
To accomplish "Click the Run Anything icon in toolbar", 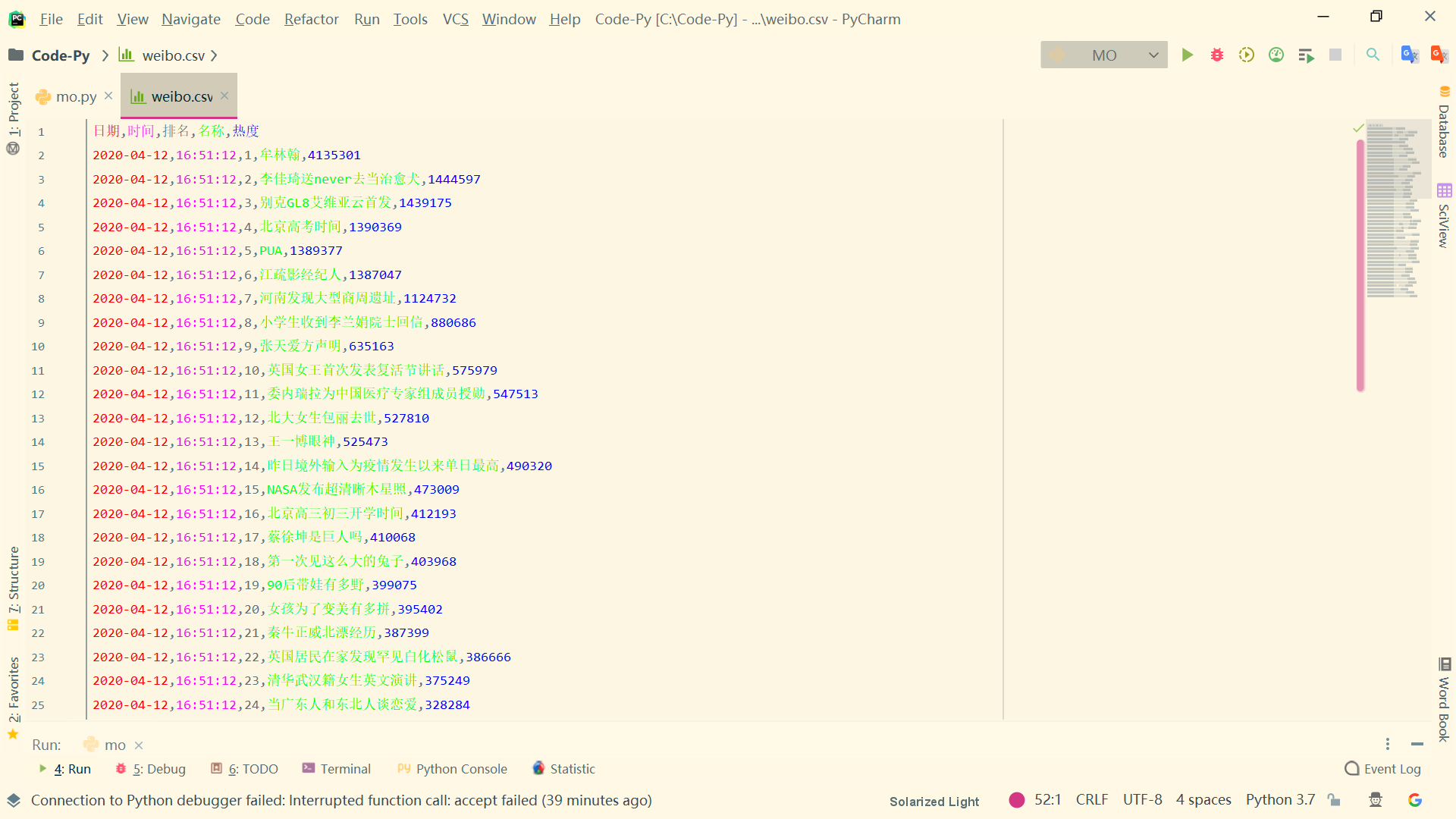I will click(1306, 55).
